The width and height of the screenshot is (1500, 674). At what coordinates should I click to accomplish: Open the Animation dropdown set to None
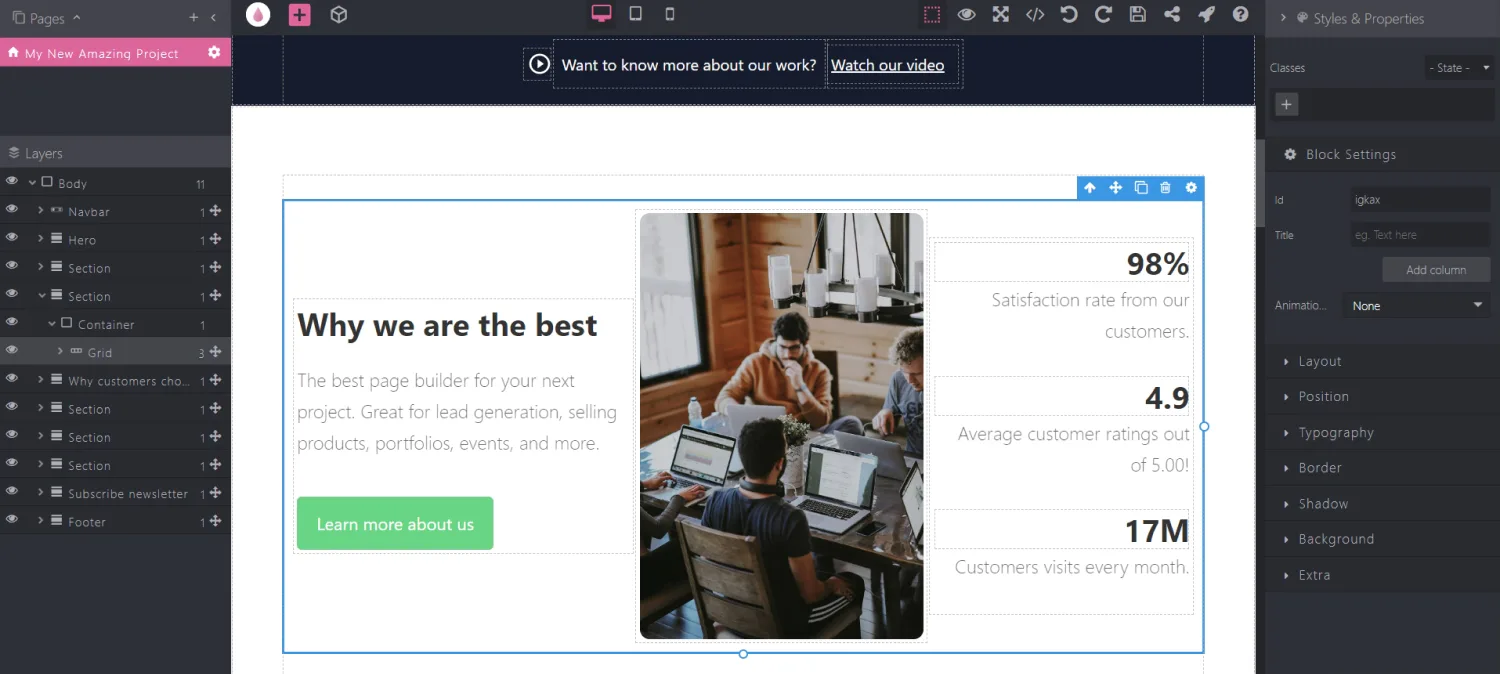1417,306
